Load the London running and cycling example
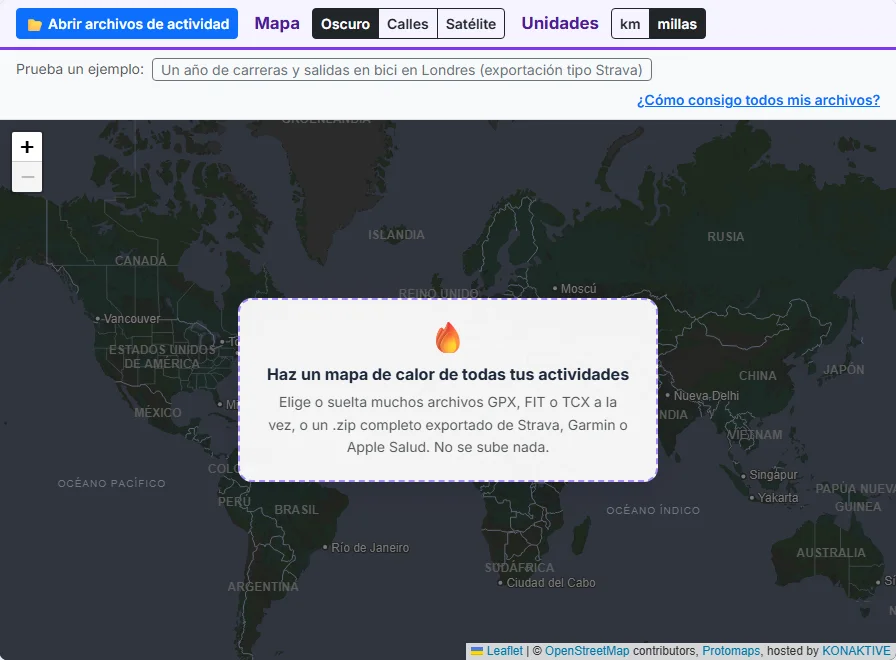Image resolution: width=896 pixels, height=660 pixels. pos(402,70)
